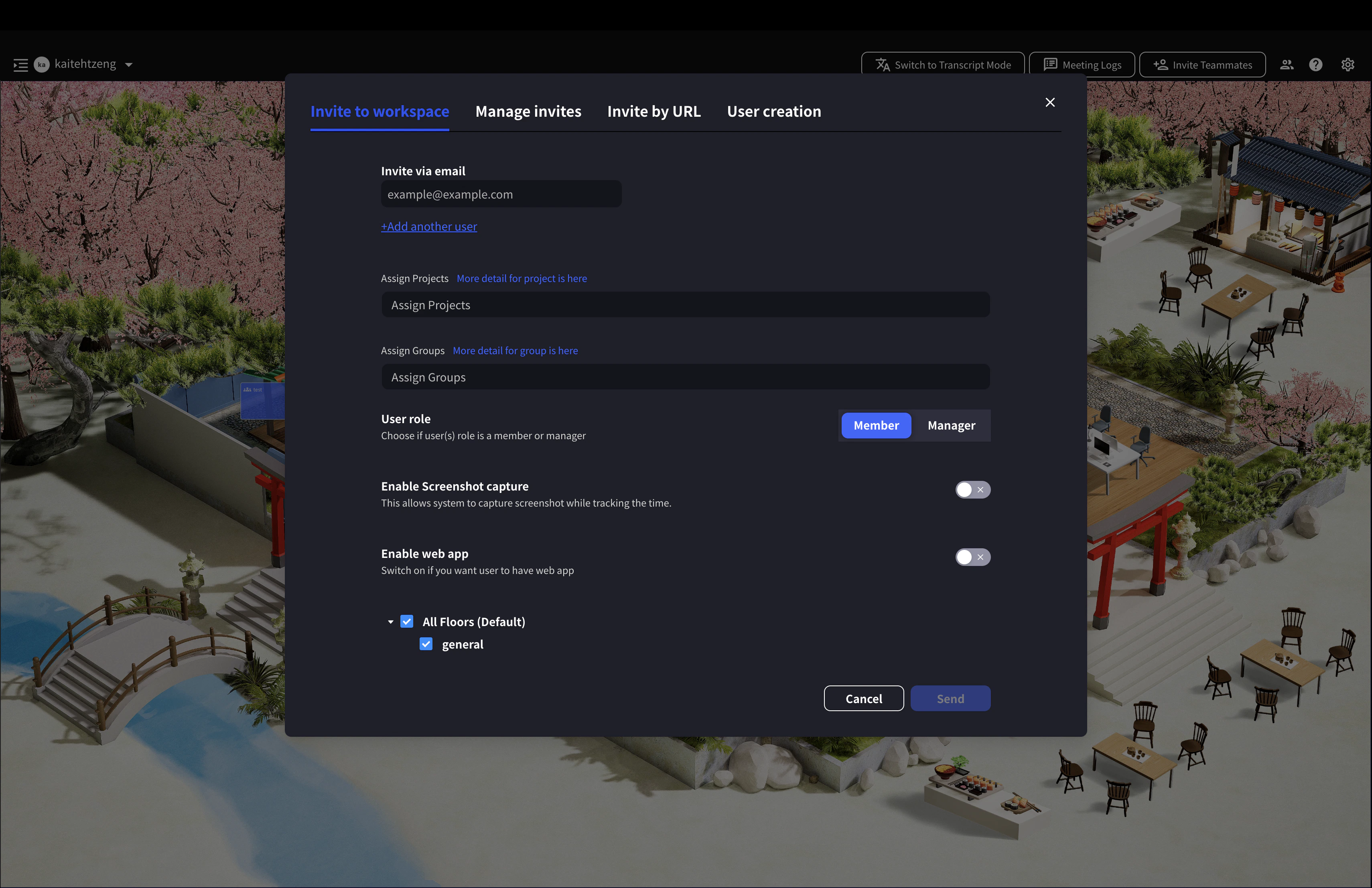The height and width of the screenshot is (888, 1372).
Task: Toggle the Enable web app switch
Action: click(972, 557)
